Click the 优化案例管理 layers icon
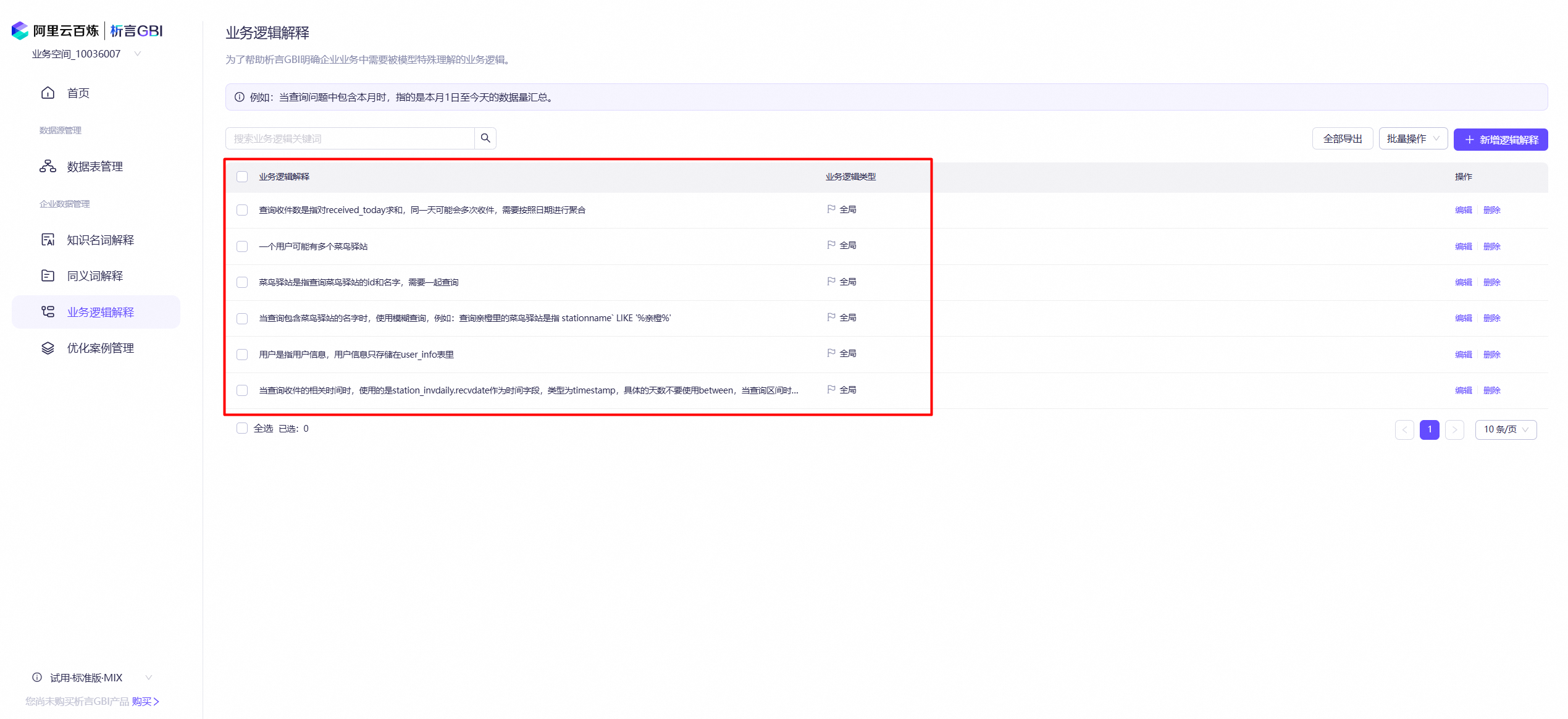 (48, 348)
